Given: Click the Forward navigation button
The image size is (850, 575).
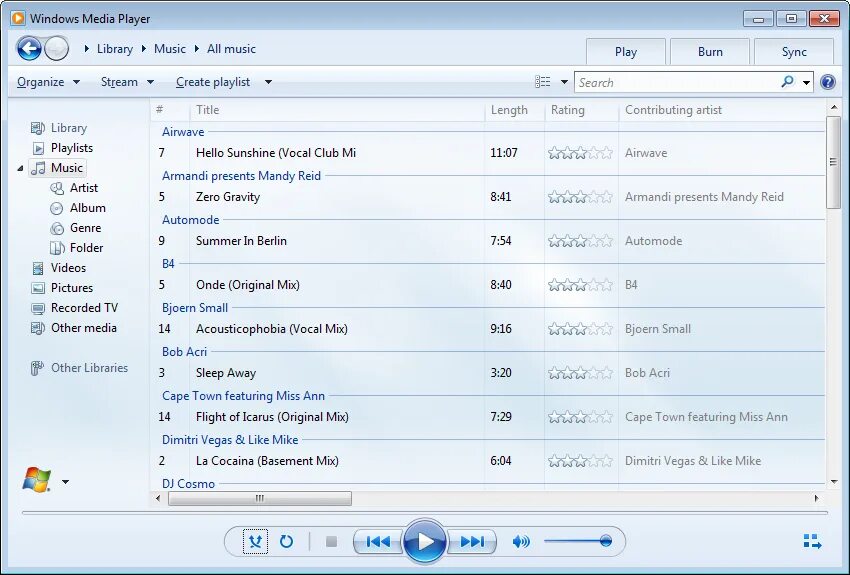Looking at the screenshot, I should [56, 49].
